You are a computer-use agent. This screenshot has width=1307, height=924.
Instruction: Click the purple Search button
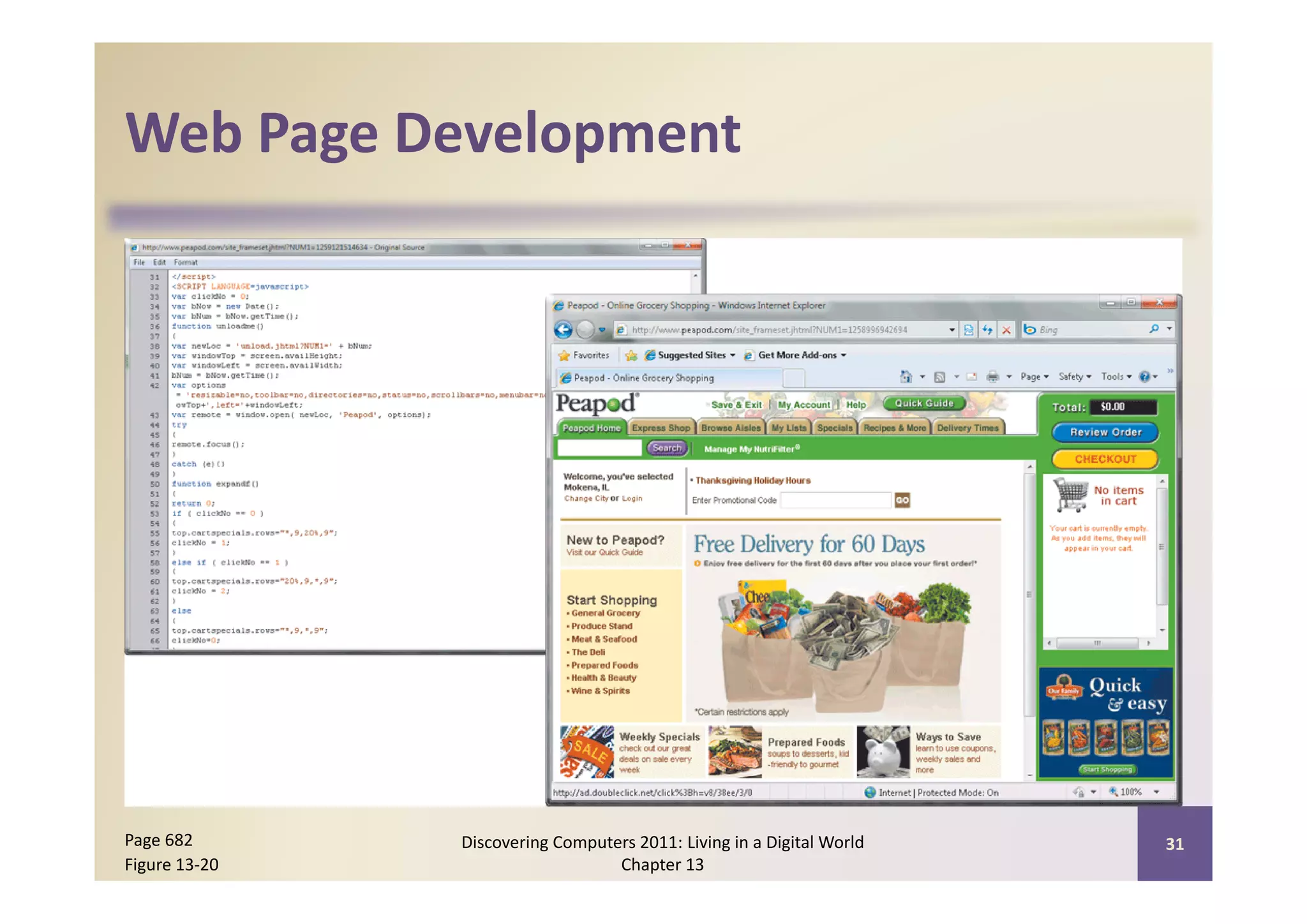click(x=668, y=448)
